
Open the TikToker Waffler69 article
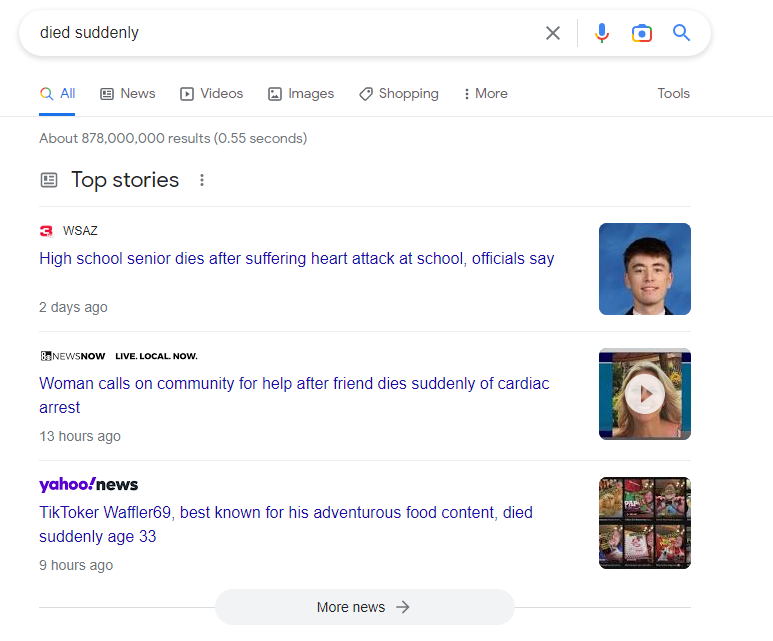point(286,524)
